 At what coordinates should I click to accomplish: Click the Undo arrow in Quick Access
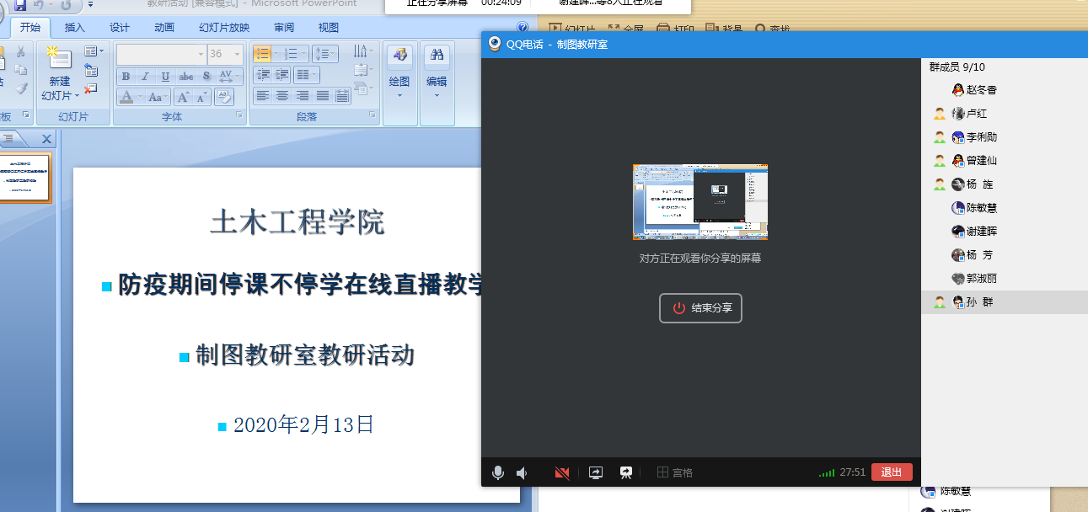(39, 5)
